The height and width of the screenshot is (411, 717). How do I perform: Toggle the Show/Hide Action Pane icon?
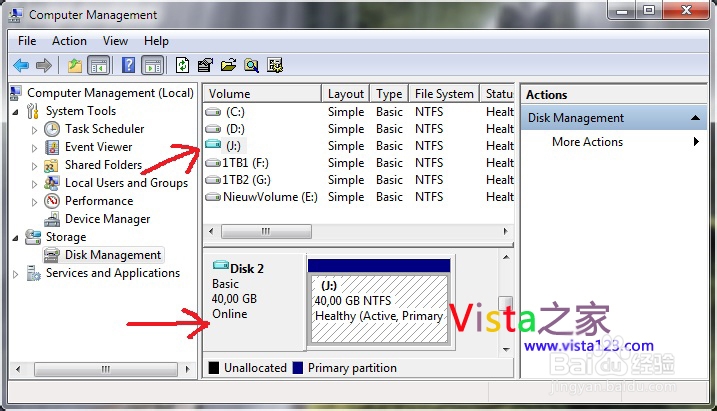(x=153, y=65)
